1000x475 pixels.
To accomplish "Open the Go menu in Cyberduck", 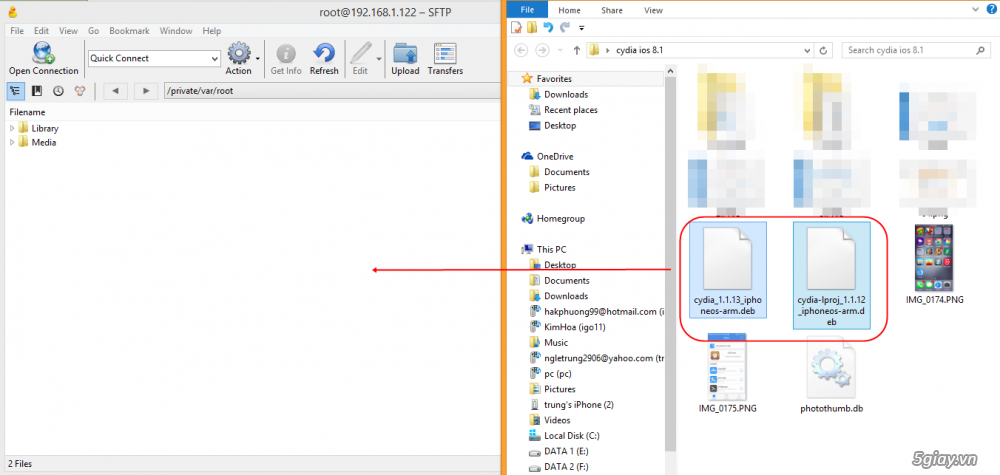I will [93, 31].
